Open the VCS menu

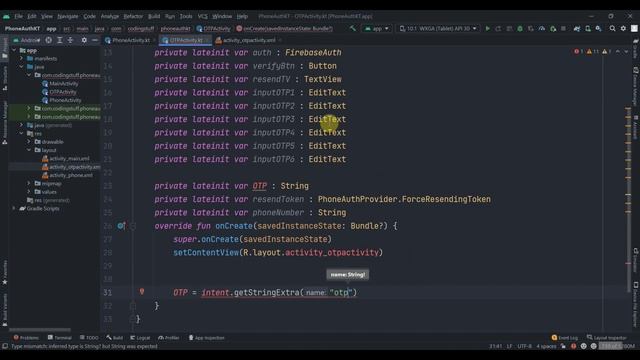(202, 16)
